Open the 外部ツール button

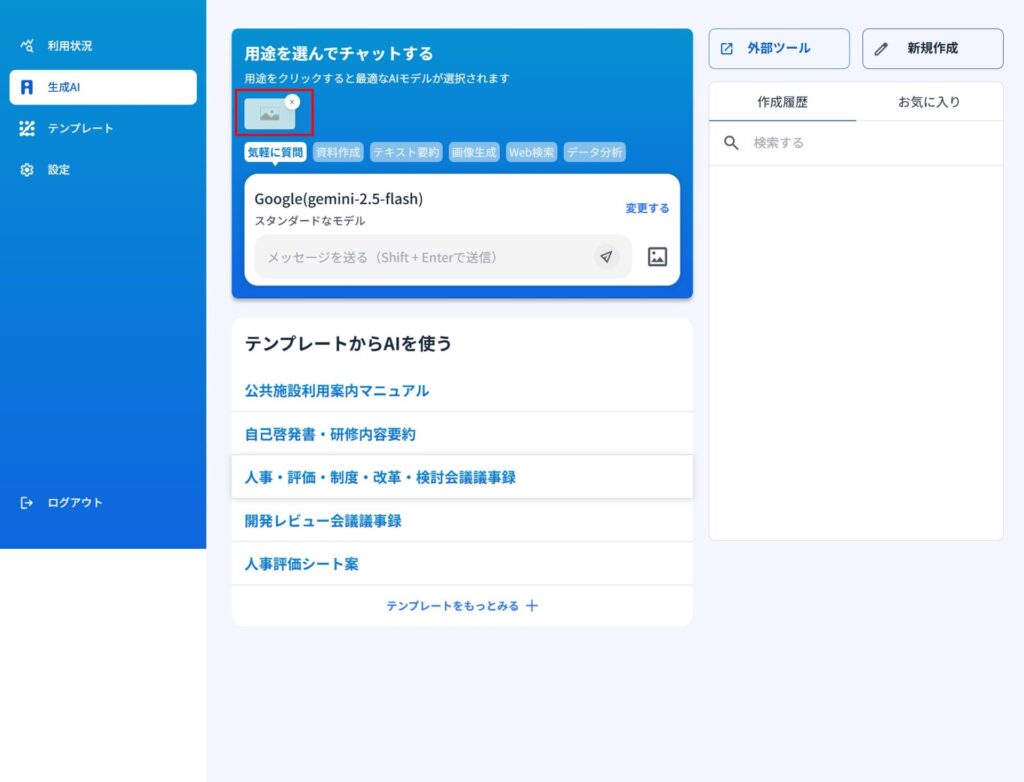[x=779, y=48]
